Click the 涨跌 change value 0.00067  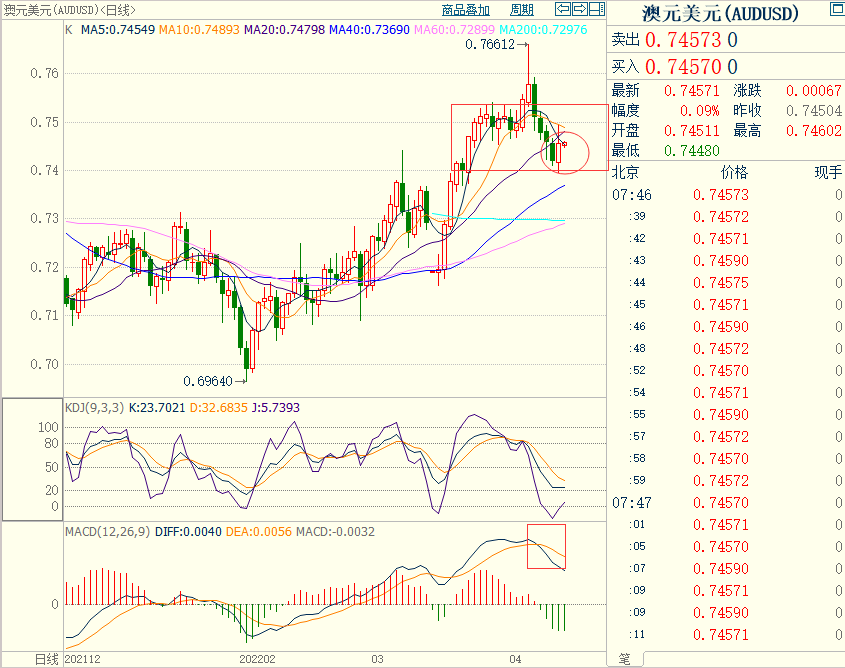tap(814, 91)
